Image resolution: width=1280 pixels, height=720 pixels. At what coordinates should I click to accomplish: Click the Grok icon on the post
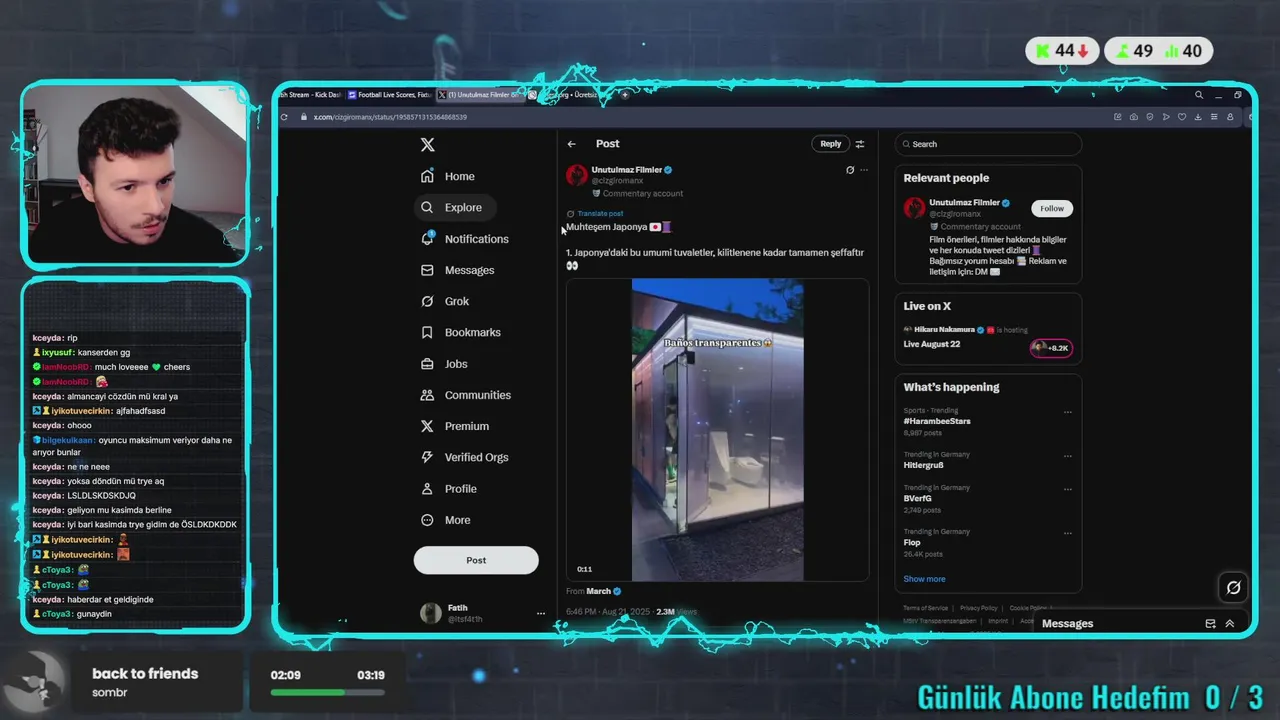click(850, 170)
